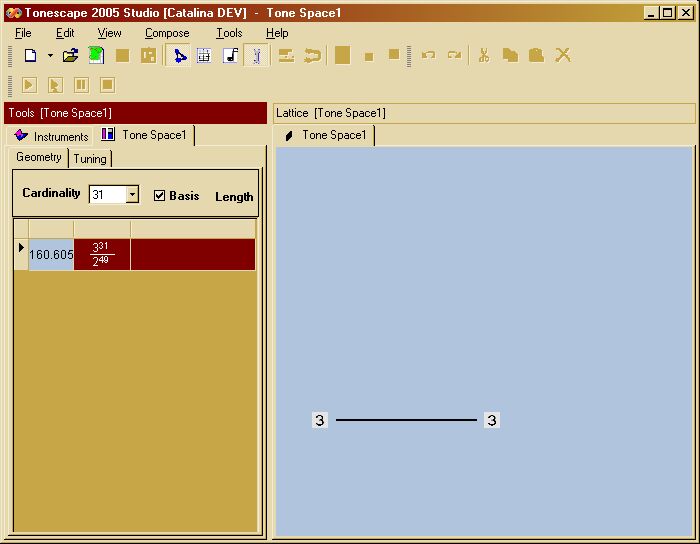Screen dimensions: 700x544
Task: Select the Geometry tab
Action: pyautogui.click(x=38, y=157)
